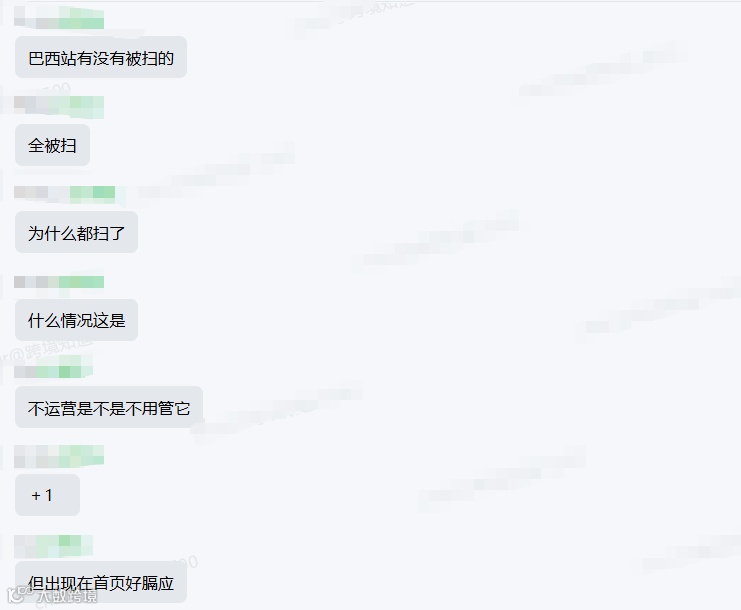This screenshot has height=610, width=741.
Task: Click the faint '00' watermark beside the last message
Action: coord(187,562)
